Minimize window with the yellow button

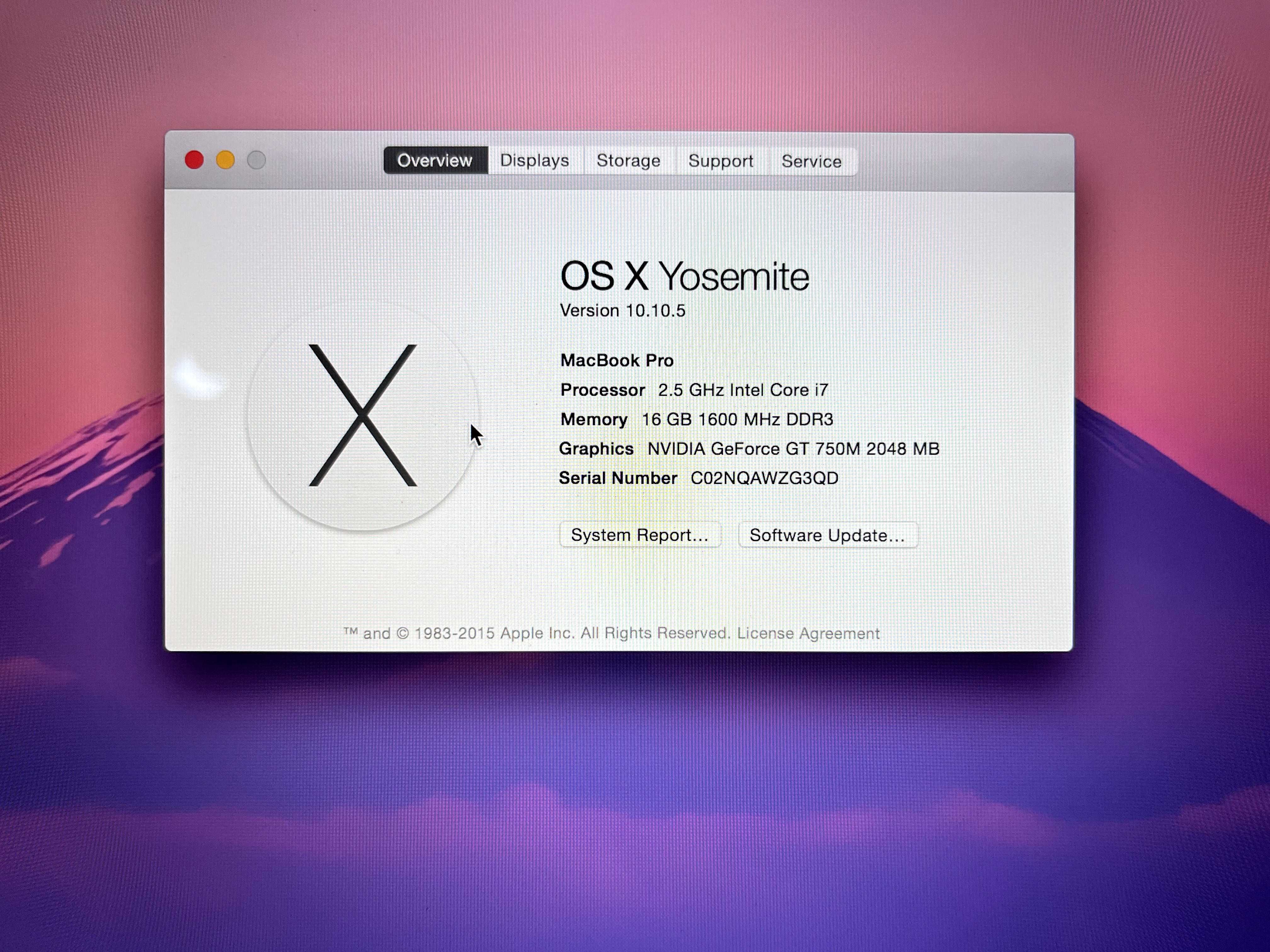tap(225, 160)
